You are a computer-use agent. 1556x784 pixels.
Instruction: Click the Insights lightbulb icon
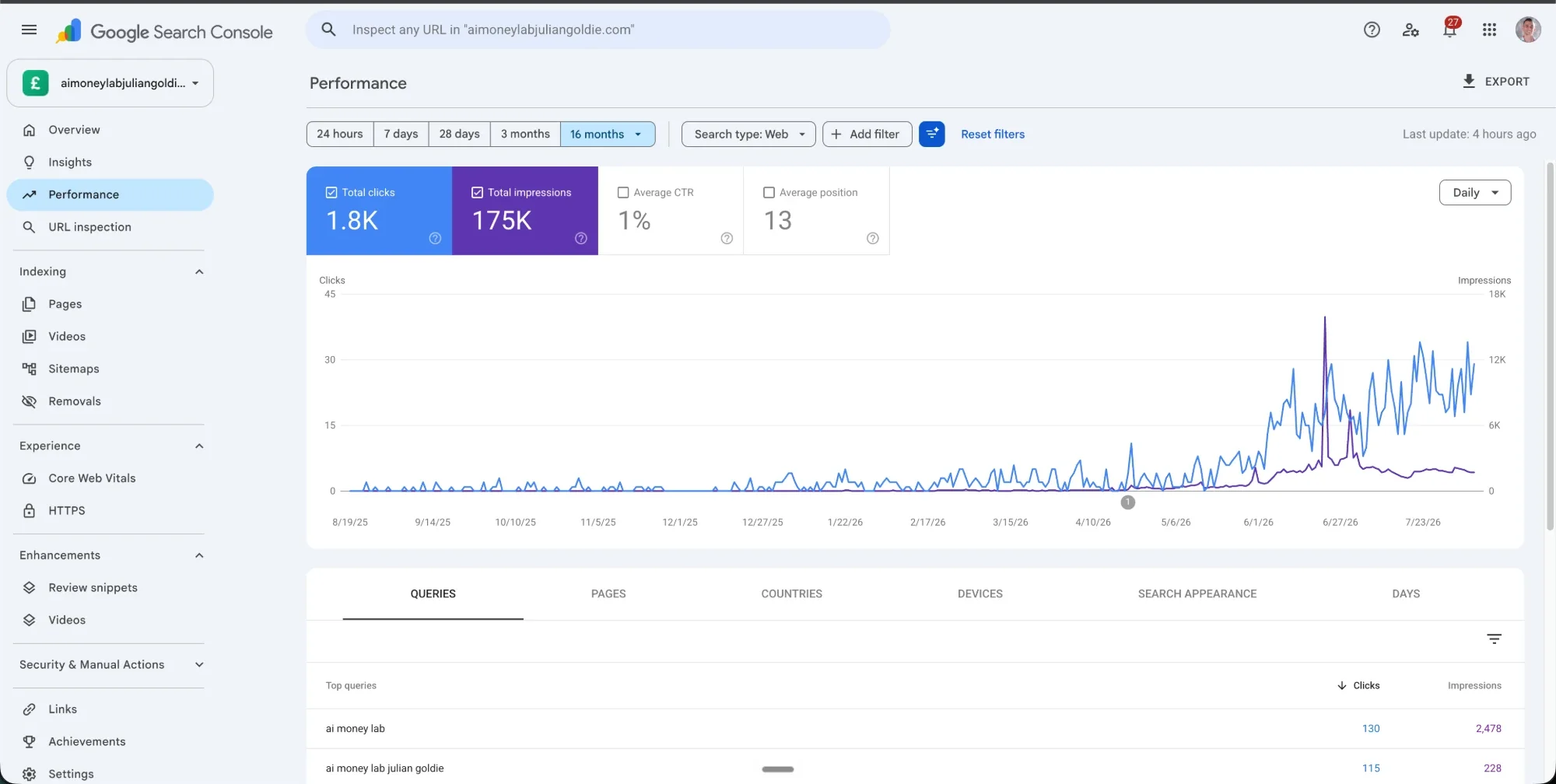point(29,162)
